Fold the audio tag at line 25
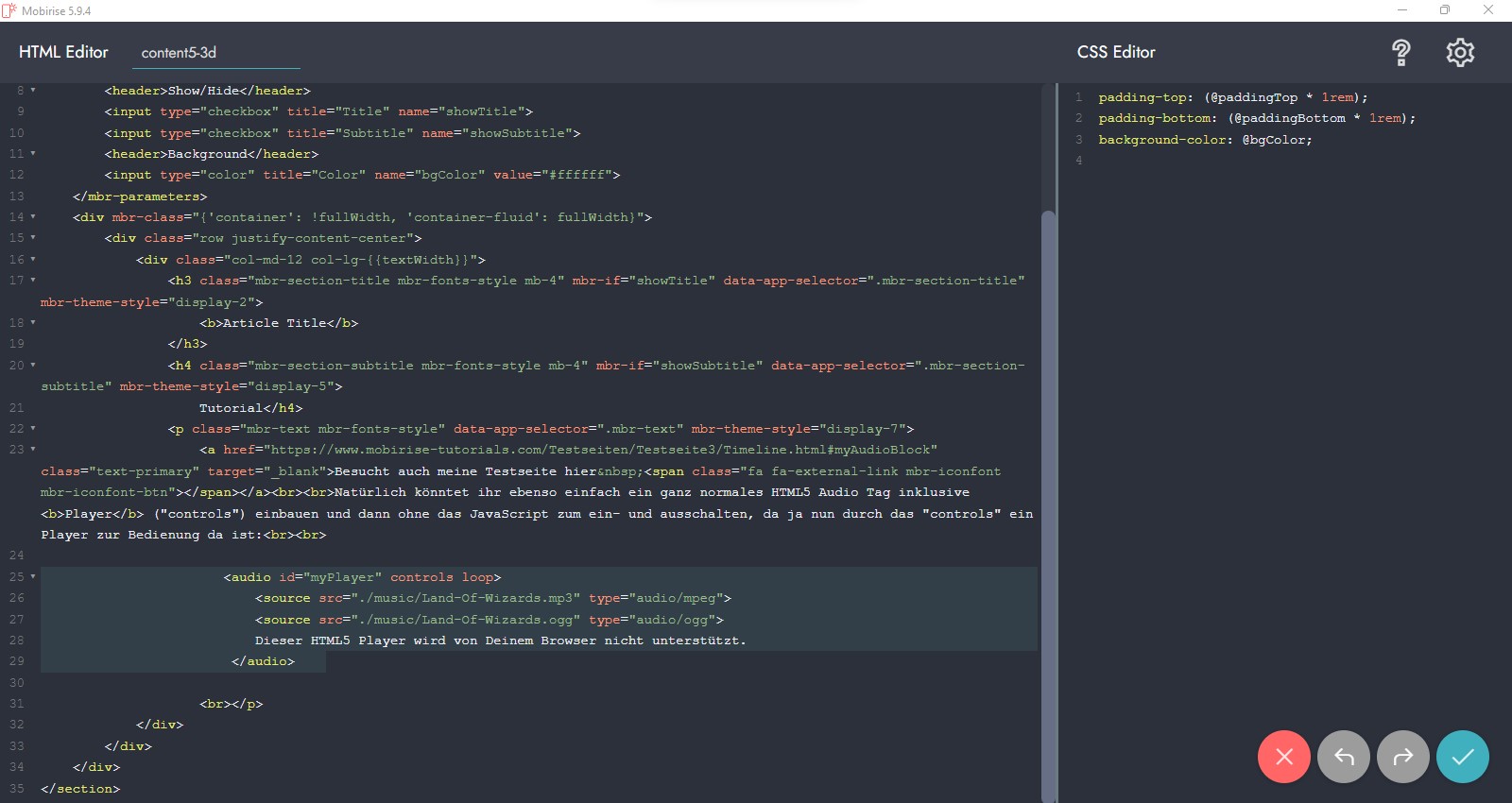 coord(33,577)
